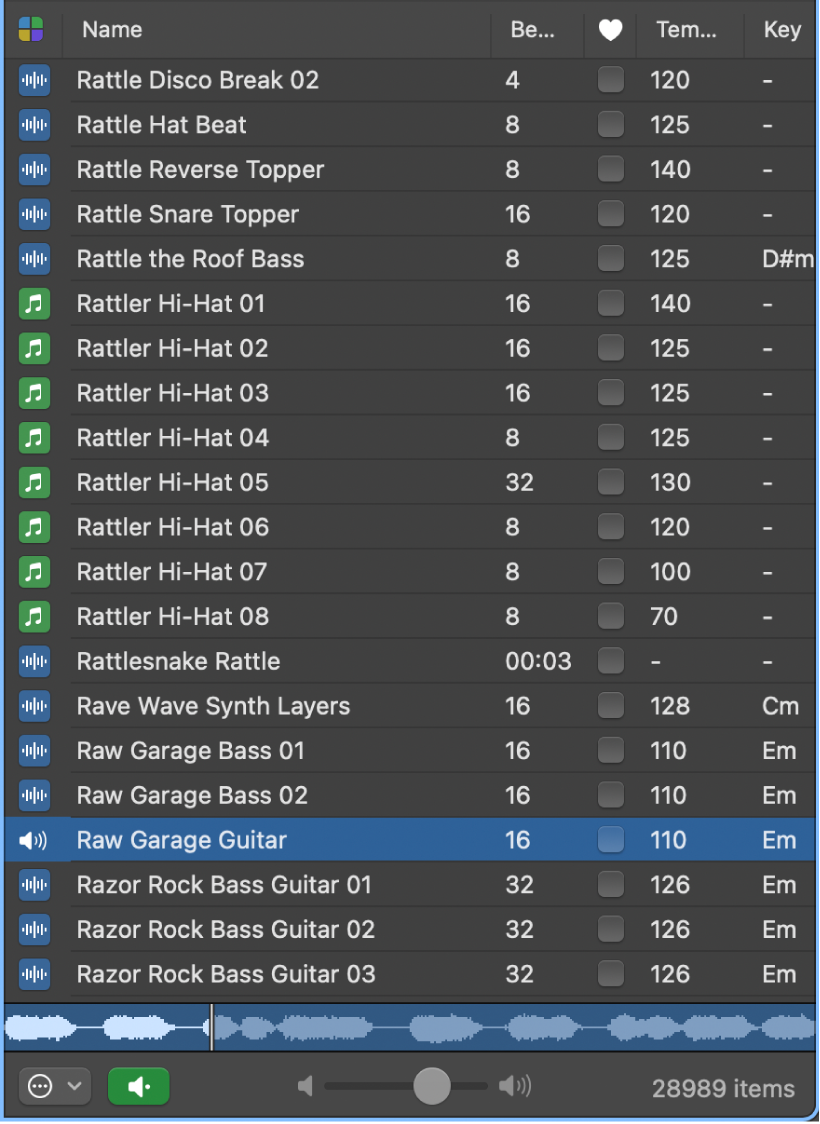Screen dimensions: 820x1124
Task: Click green MIDI loop icon for Rattler Hi-Hat 01
Action: tap(34, 304)
